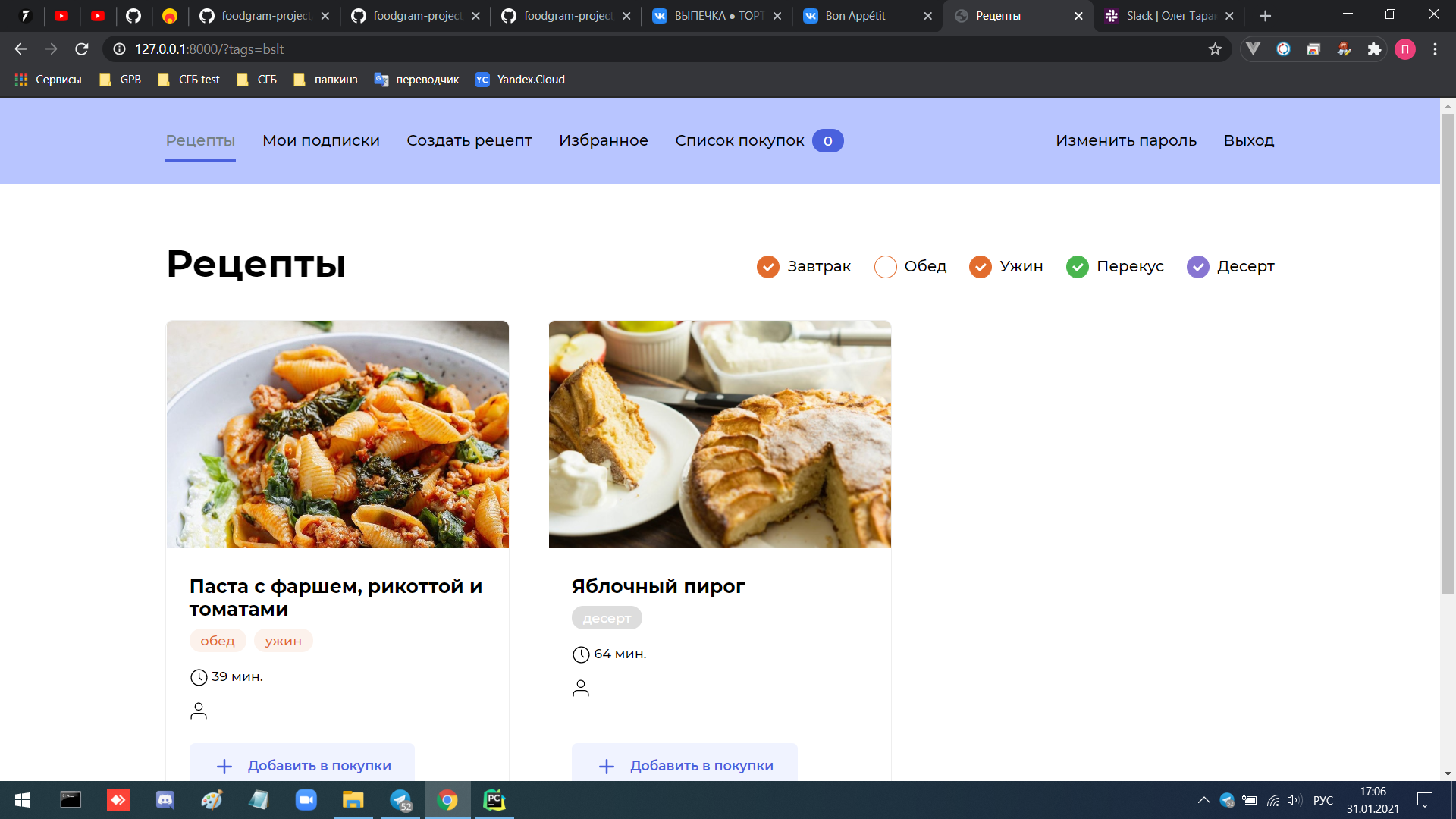Open Discord from the taskbar
1456x819 pixels.
tap(165, 800)
